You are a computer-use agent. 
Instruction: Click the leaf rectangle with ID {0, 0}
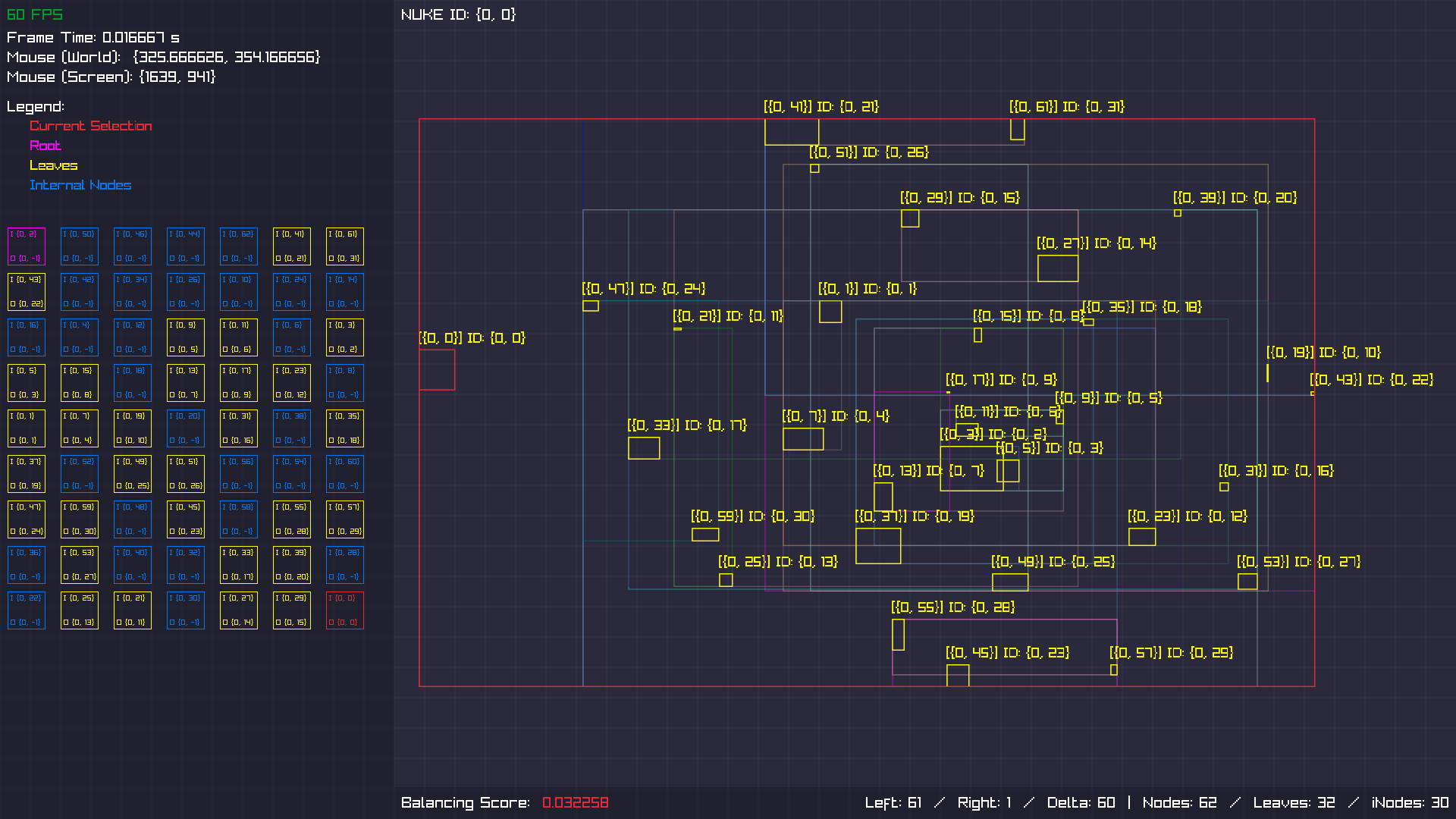[437, 369]
